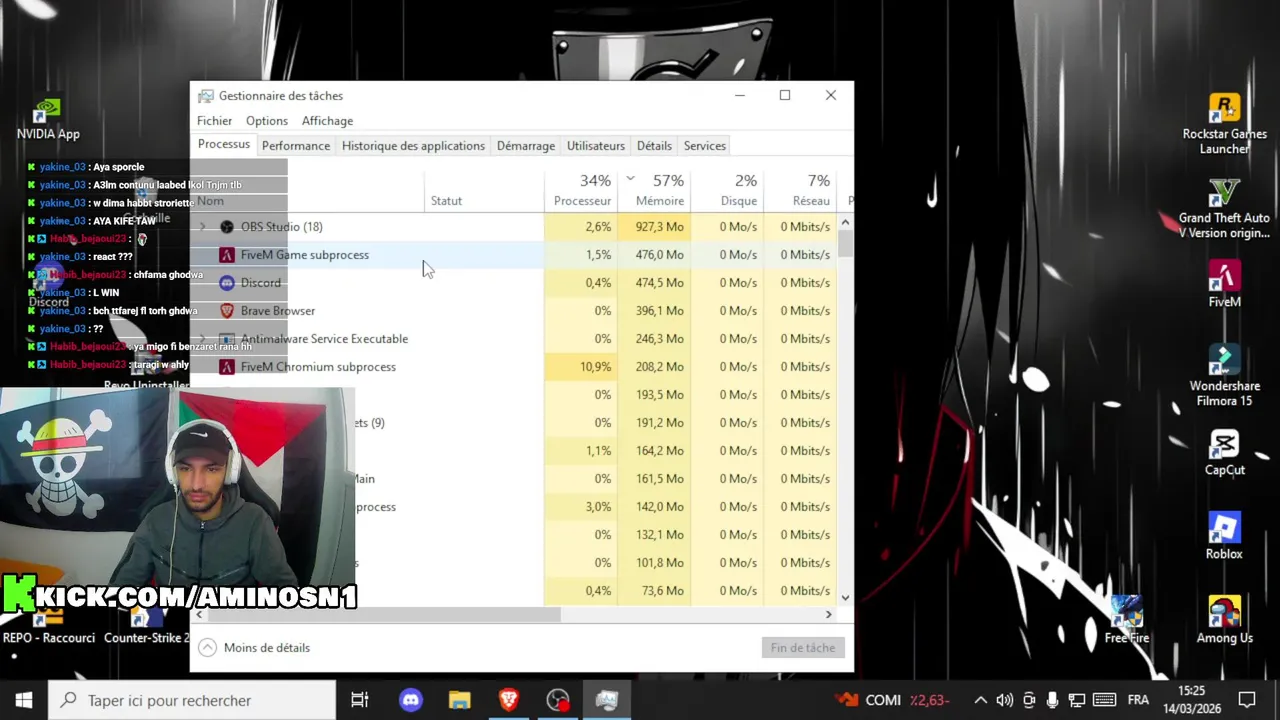This screenshot has width=1280, height=720.
Task: Select the FiveM desktop shortcut
Action: [x=1224, y=284]
